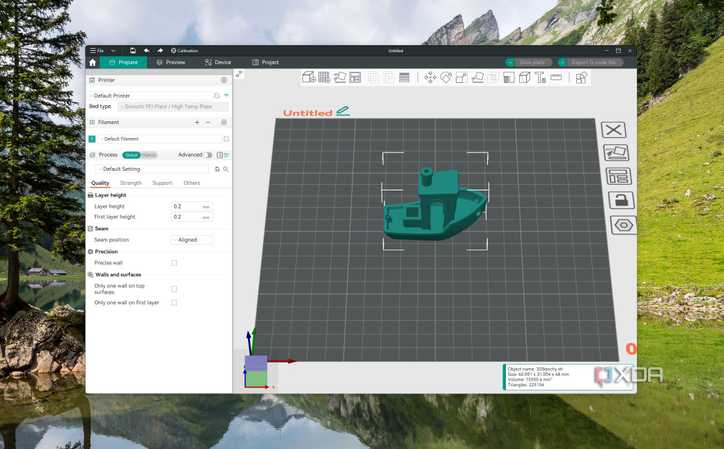Enable the Precise wall checkbox
The width and height of the screenshot is (724, 449).
click(x=174, y=263)
